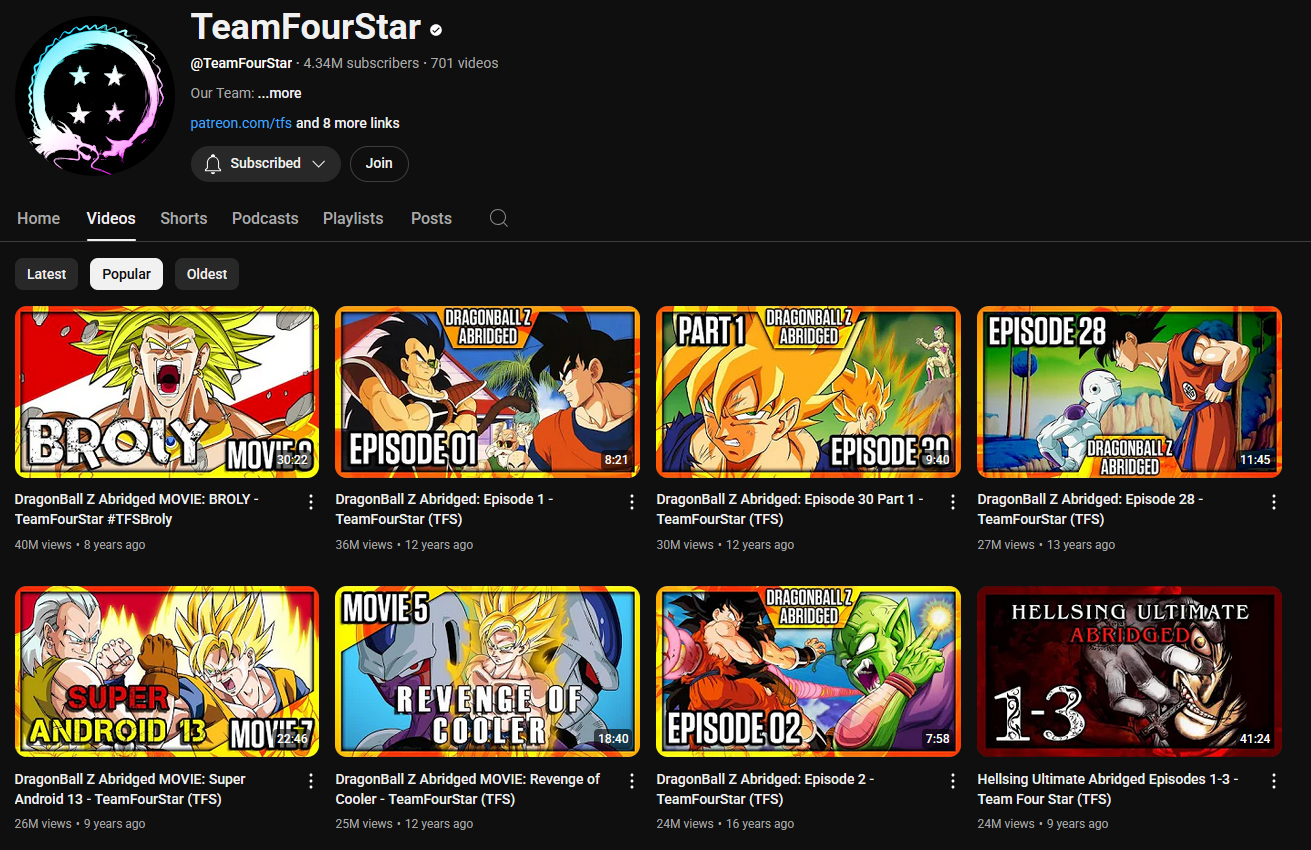Click the '701 videos' count

pyautogui.click(x=465, y=63)
